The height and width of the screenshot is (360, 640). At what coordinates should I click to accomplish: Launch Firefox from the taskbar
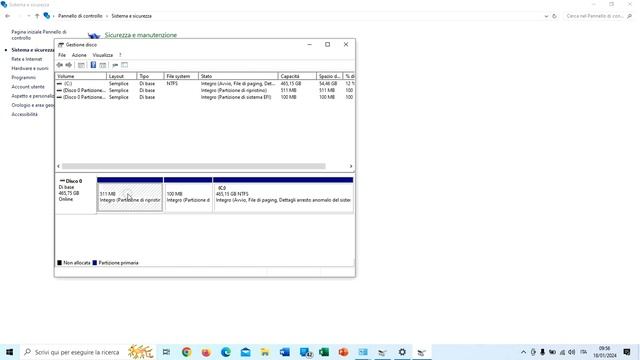click(x=206, y=352)
